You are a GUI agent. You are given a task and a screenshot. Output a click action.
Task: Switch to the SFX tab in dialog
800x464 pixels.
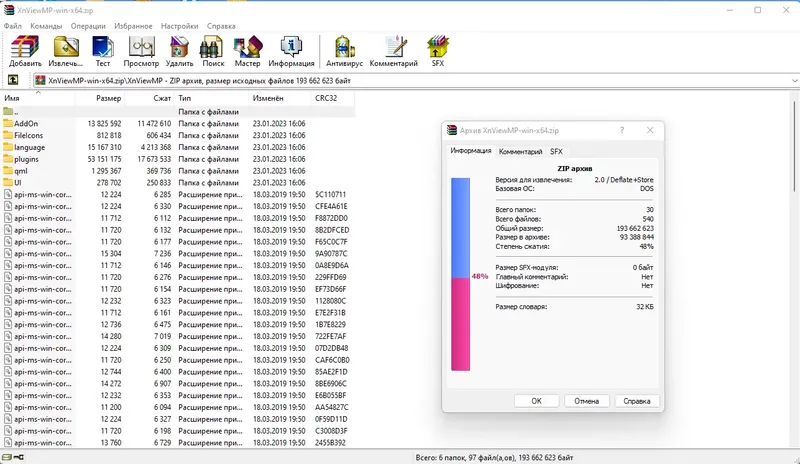tap(556, 152)
